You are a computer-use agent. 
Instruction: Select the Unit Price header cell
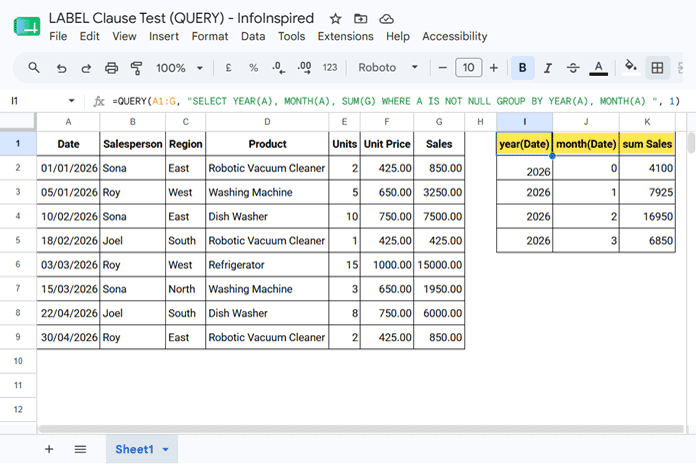point(387,144)
